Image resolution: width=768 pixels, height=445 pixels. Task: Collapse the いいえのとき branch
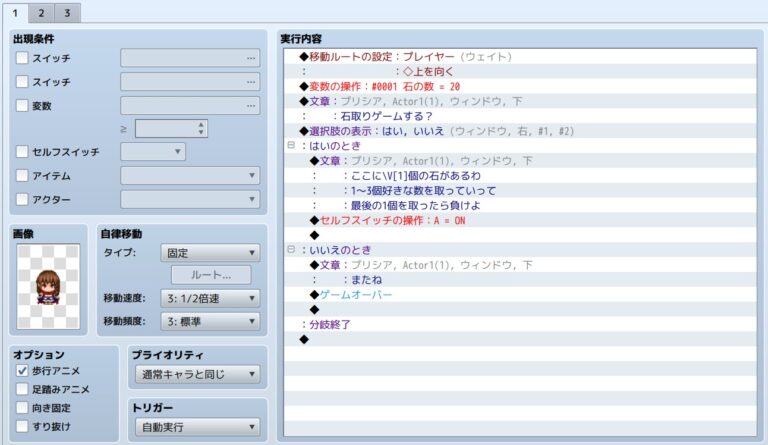291,250
